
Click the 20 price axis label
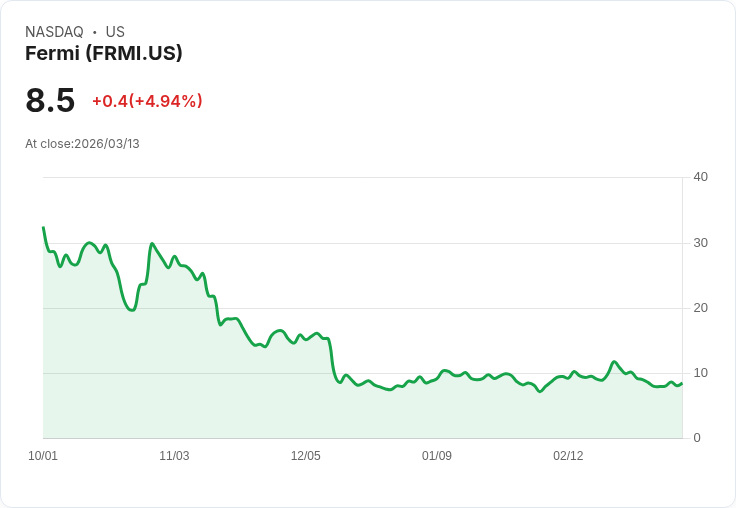[x=700, y=307]
